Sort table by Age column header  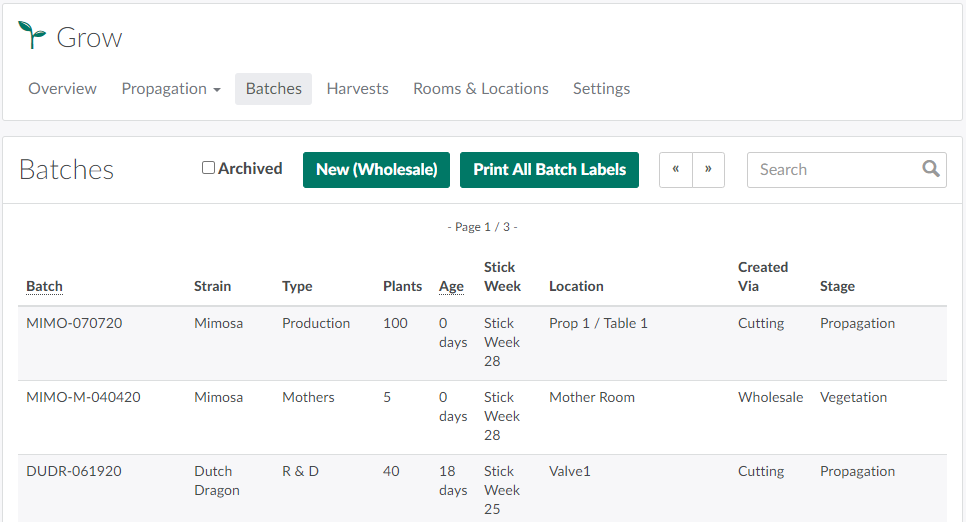click(451, 286)
